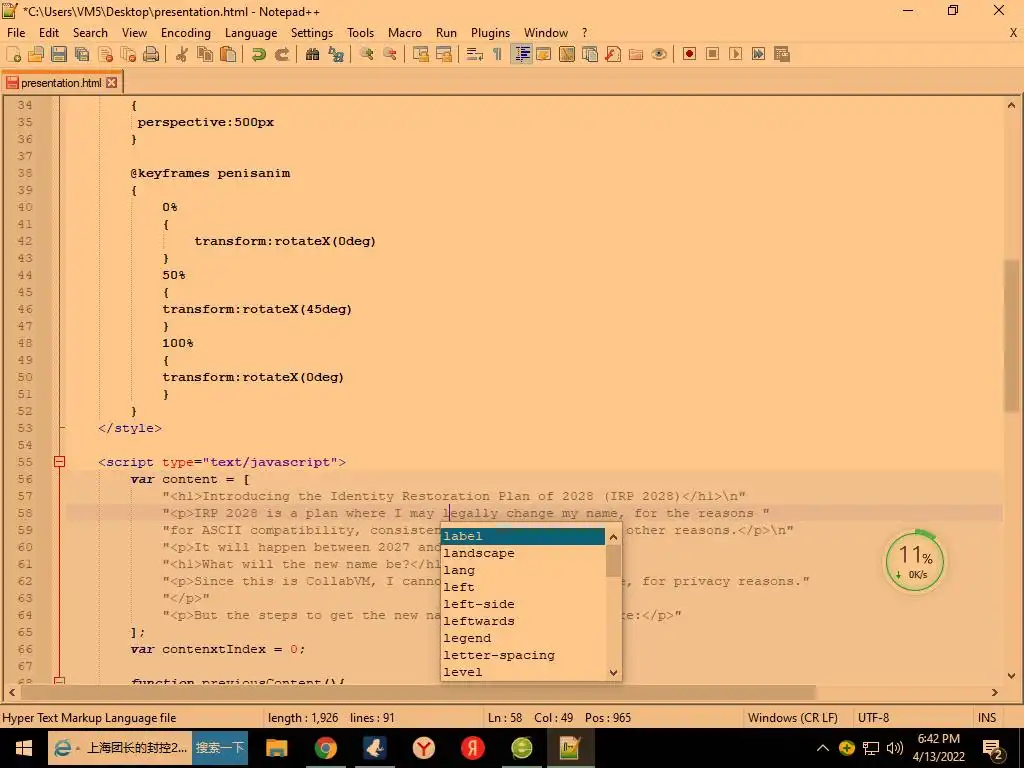Click the Close document toolbar icon
Screen dimensions: 1024x768
point(105,54)
